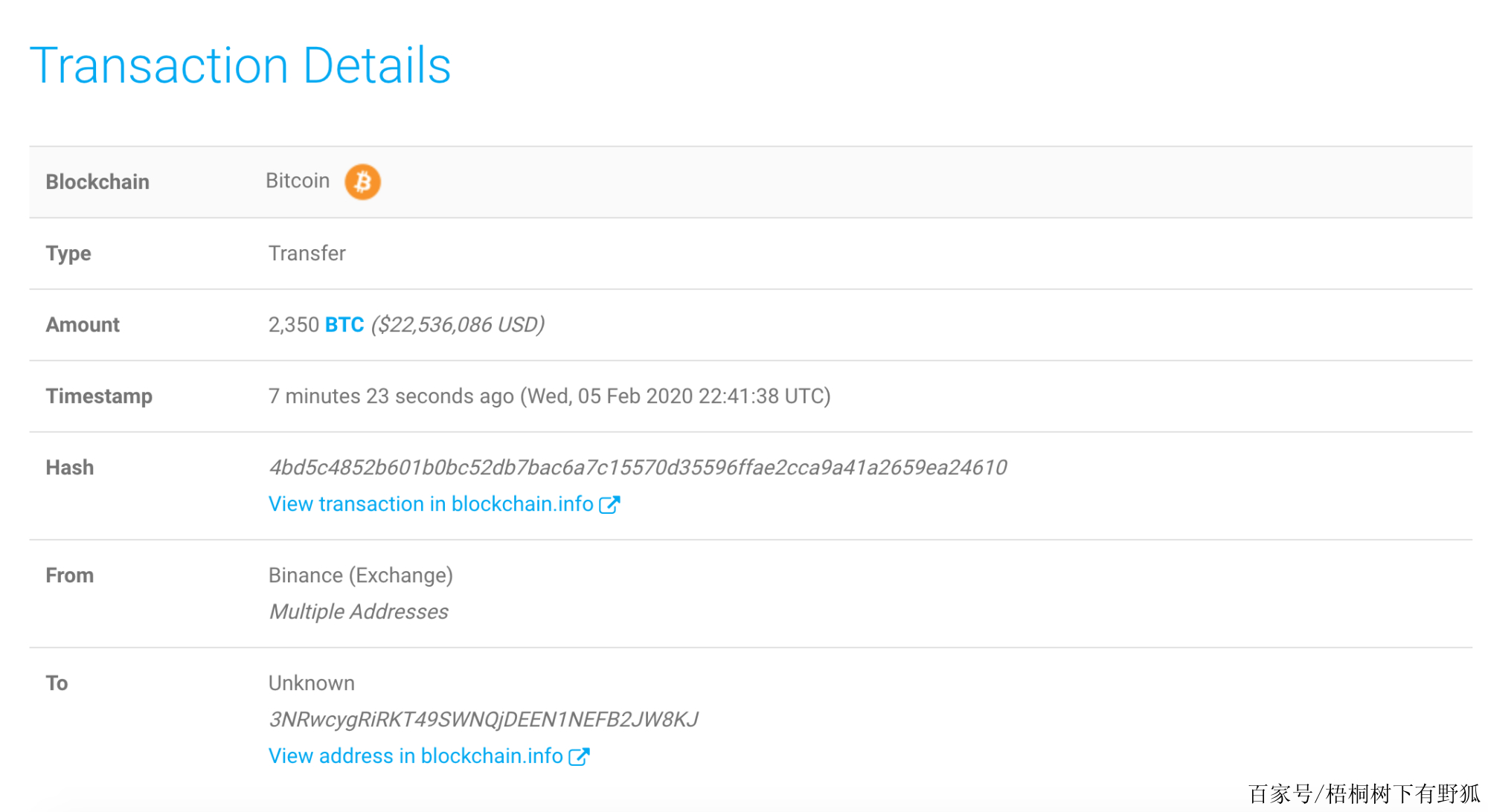Click the timestamp value text
Image resolution: width=1488 pixels, height=812 pixels.
(x=550, y=396)
